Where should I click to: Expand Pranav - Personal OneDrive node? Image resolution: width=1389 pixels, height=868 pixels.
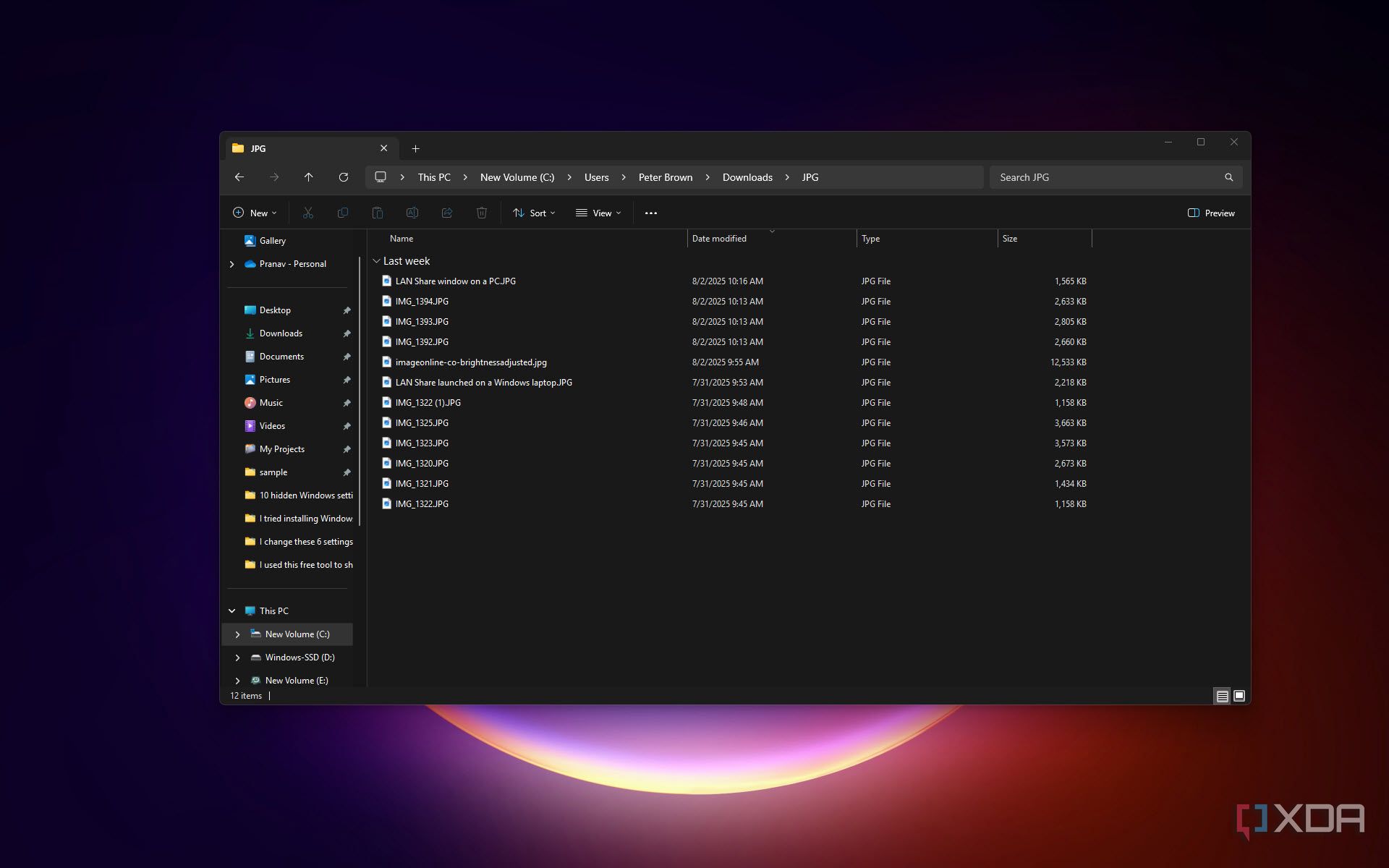pos(231,264)
